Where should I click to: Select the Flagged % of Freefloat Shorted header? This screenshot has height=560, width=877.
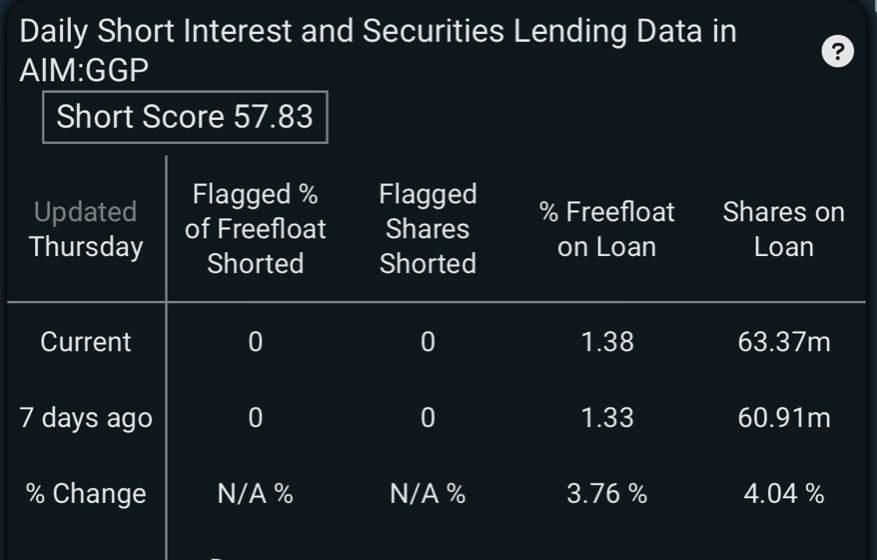255,229
